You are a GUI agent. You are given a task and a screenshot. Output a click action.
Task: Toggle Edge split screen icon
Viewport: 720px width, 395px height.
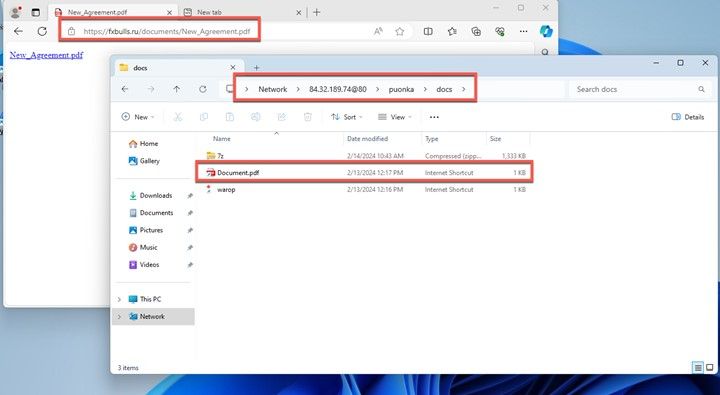(428, 31)
